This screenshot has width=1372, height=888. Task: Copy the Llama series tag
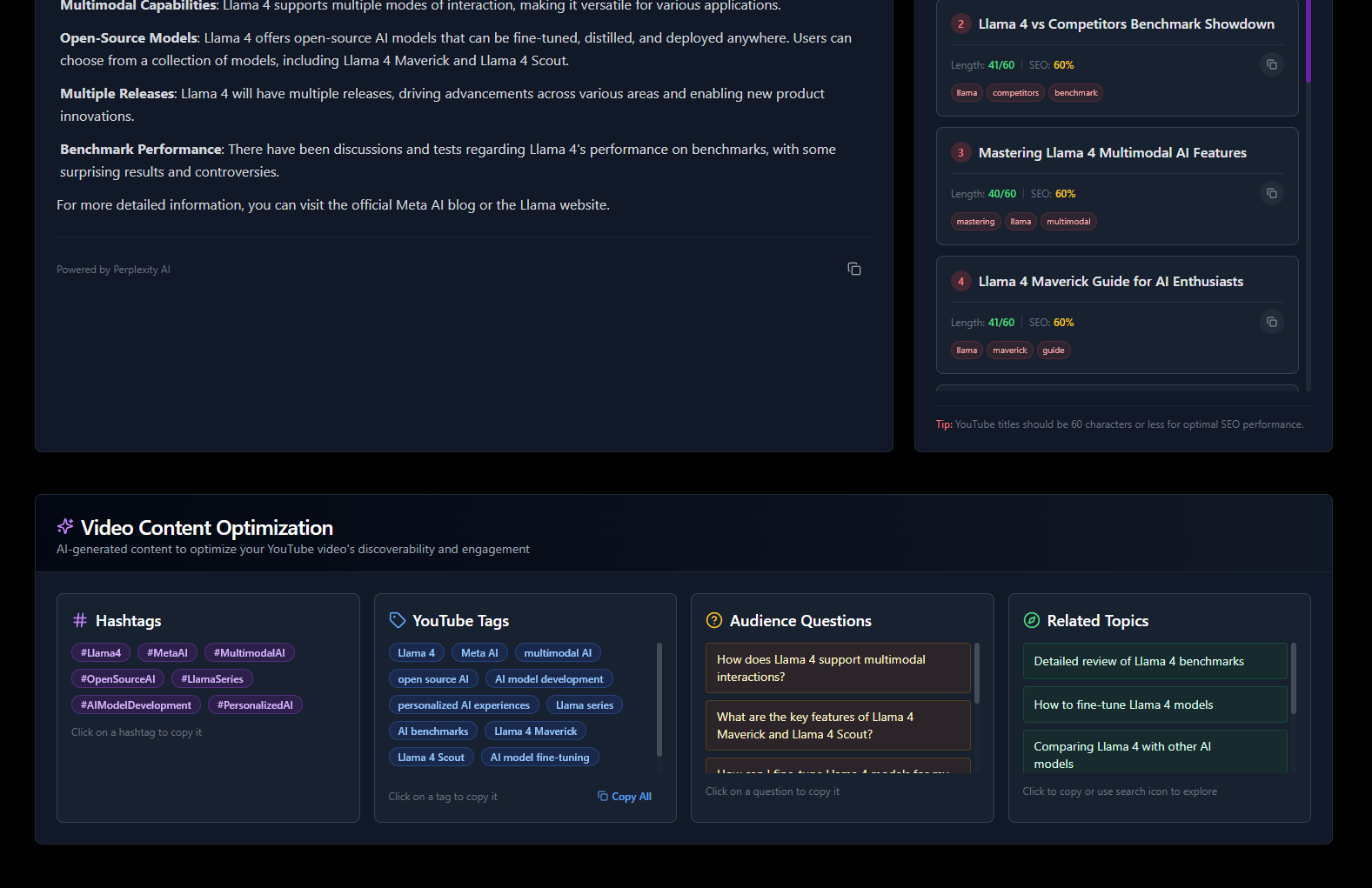(x=585, y=705)
